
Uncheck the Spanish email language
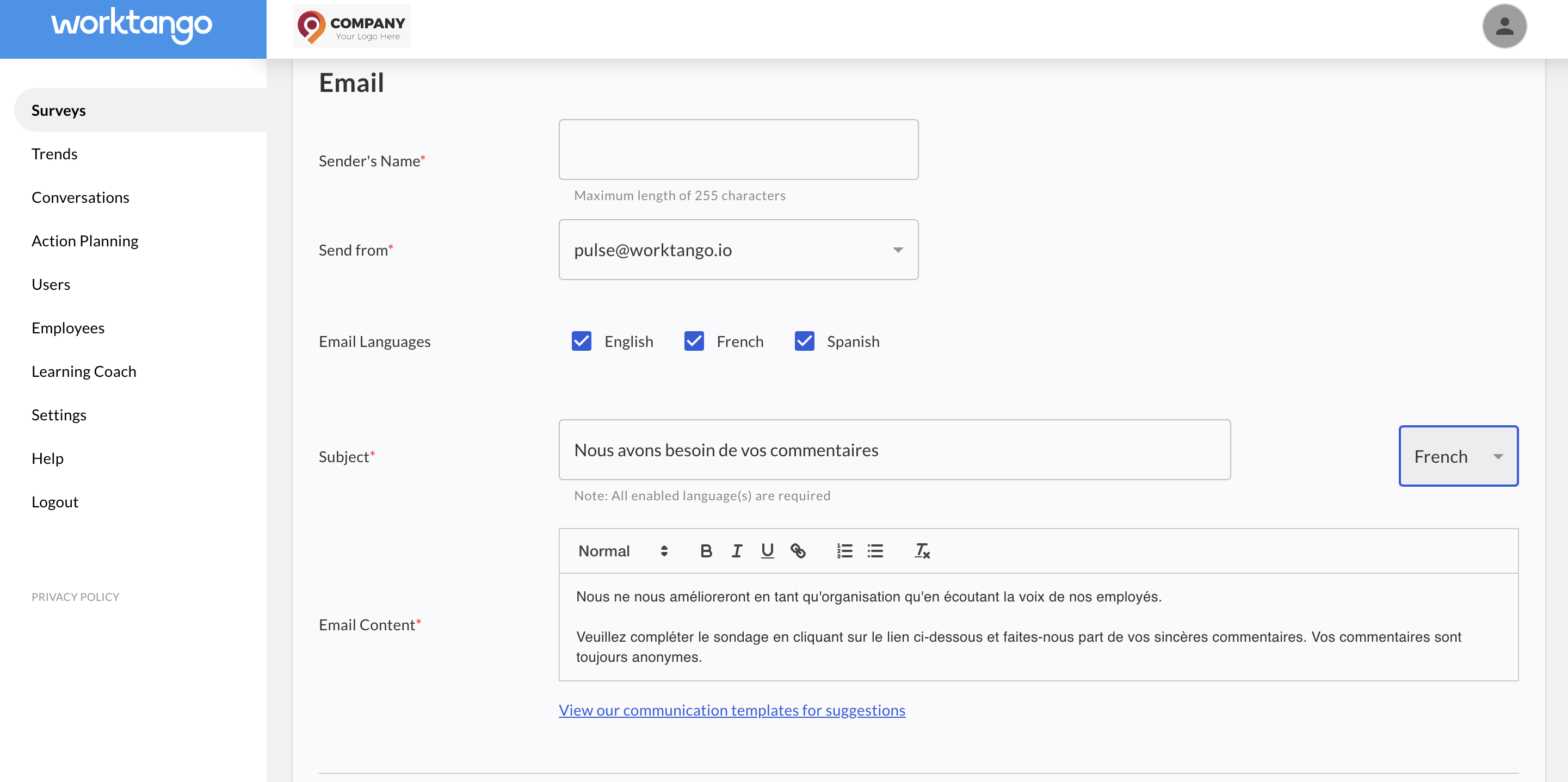click(x=804, y=341)
